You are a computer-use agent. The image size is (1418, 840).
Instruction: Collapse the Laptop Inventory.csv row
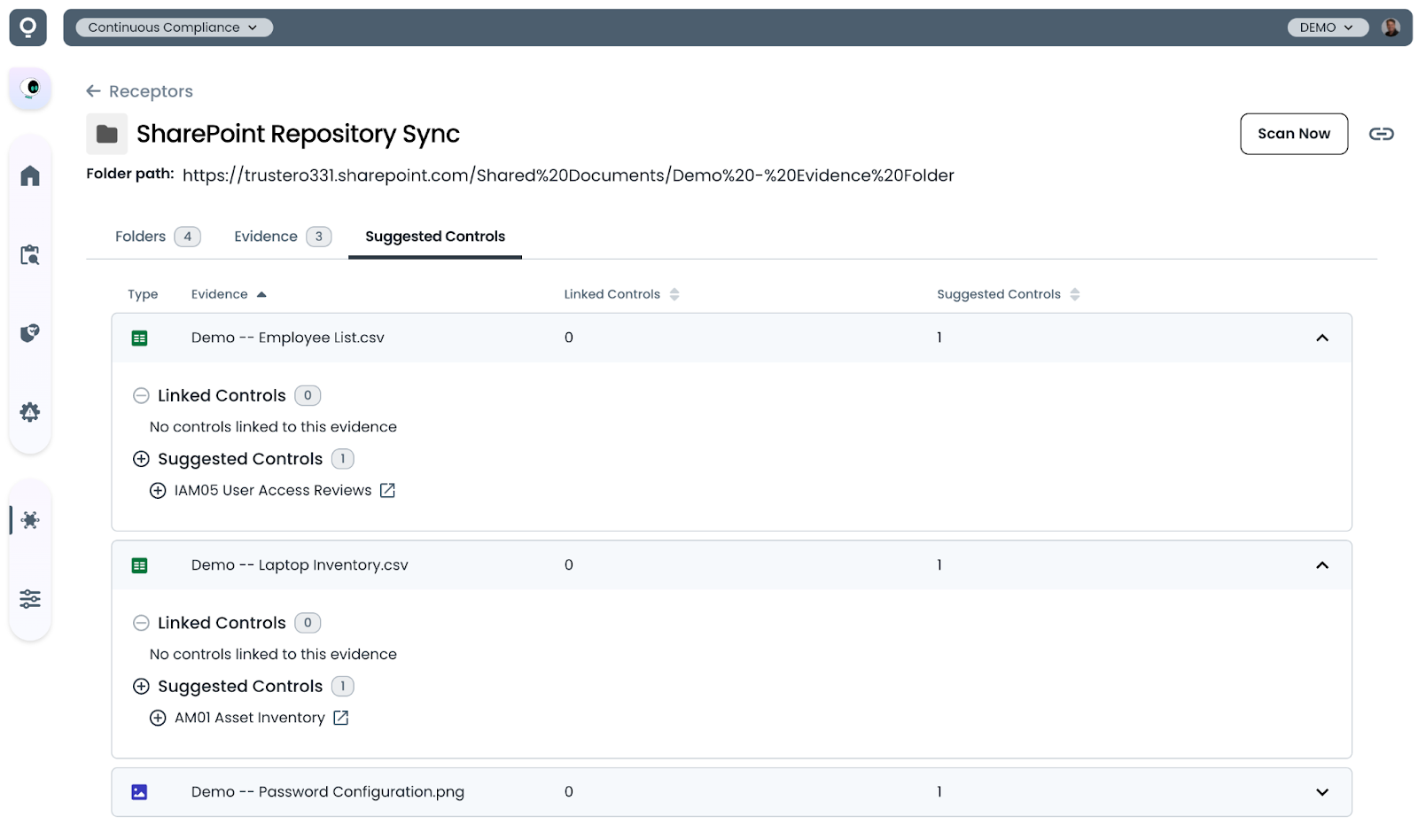click(1321, 565)
